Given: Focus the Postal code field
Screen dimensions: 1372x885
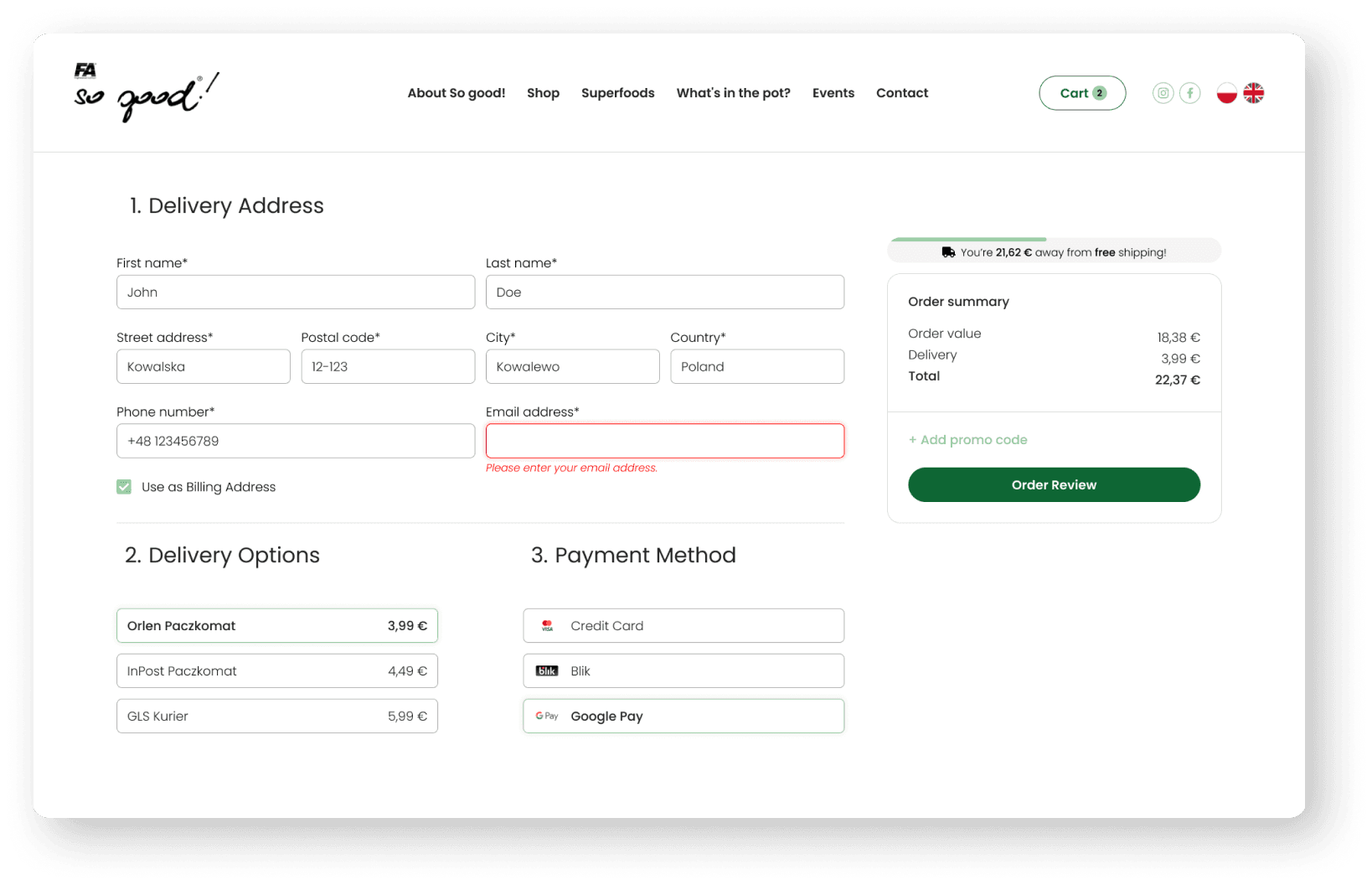Looking at the screenshot, I should tap(388, 367).
